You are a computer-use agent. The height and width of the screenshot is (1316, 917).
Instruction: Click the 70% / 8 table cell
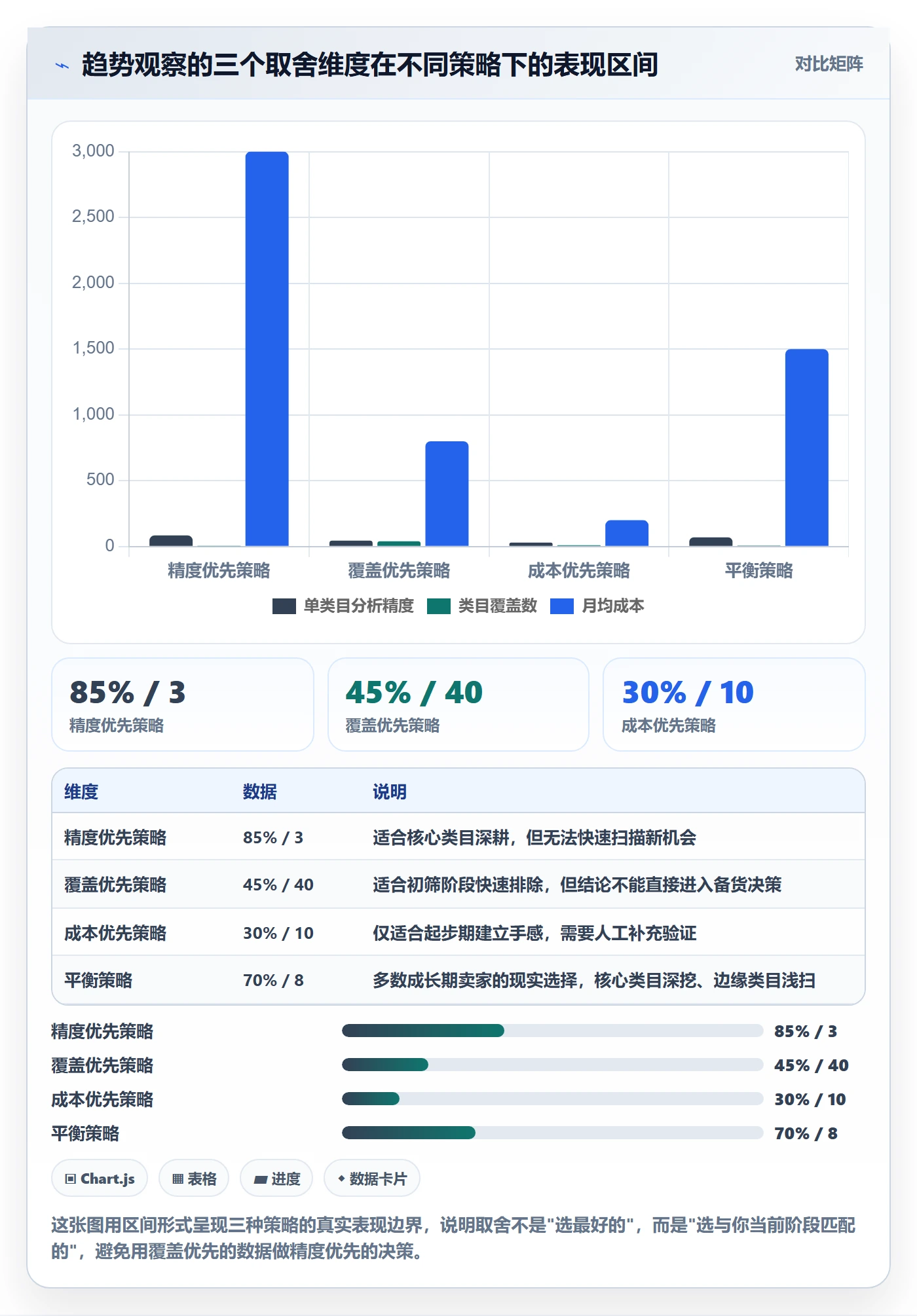point(273,980)
